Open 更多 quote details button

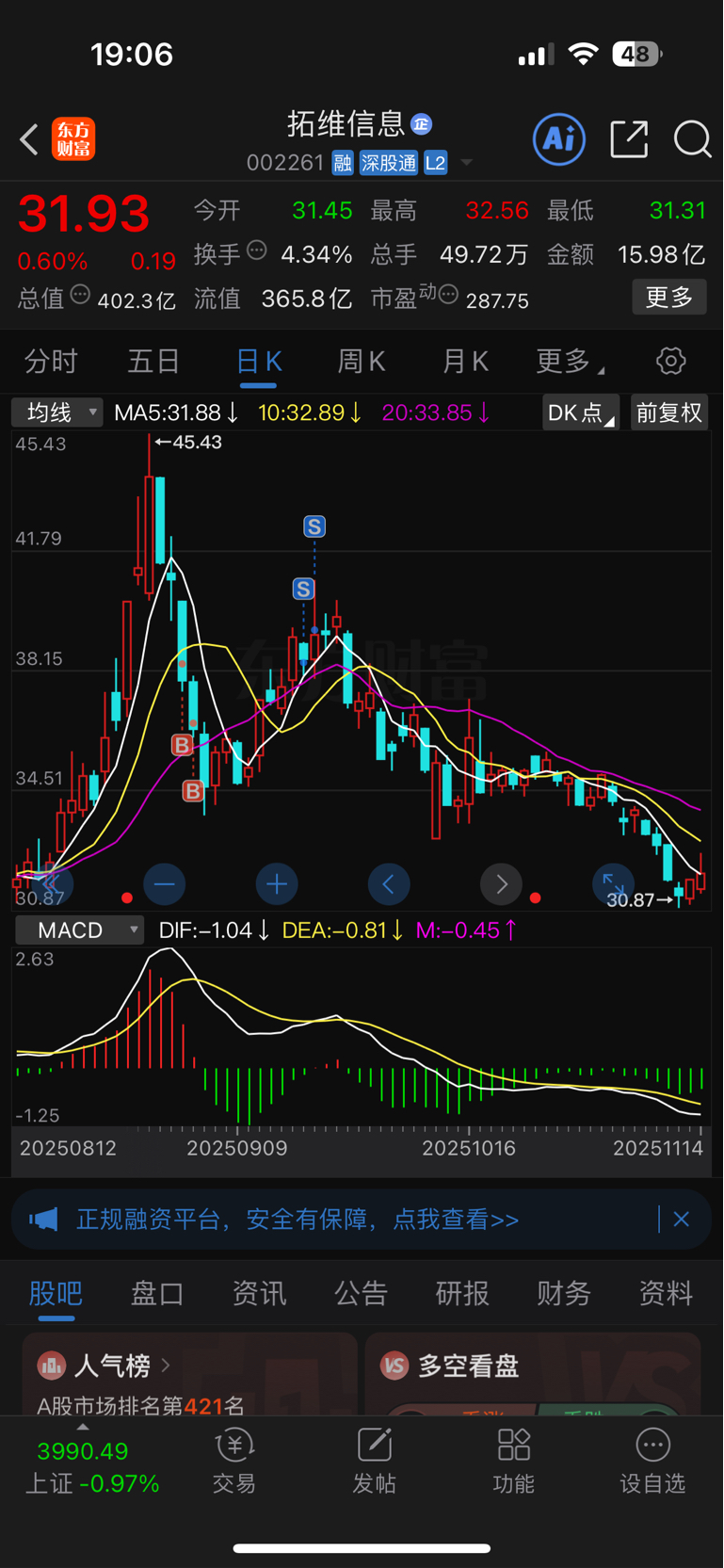coord(668,298)
